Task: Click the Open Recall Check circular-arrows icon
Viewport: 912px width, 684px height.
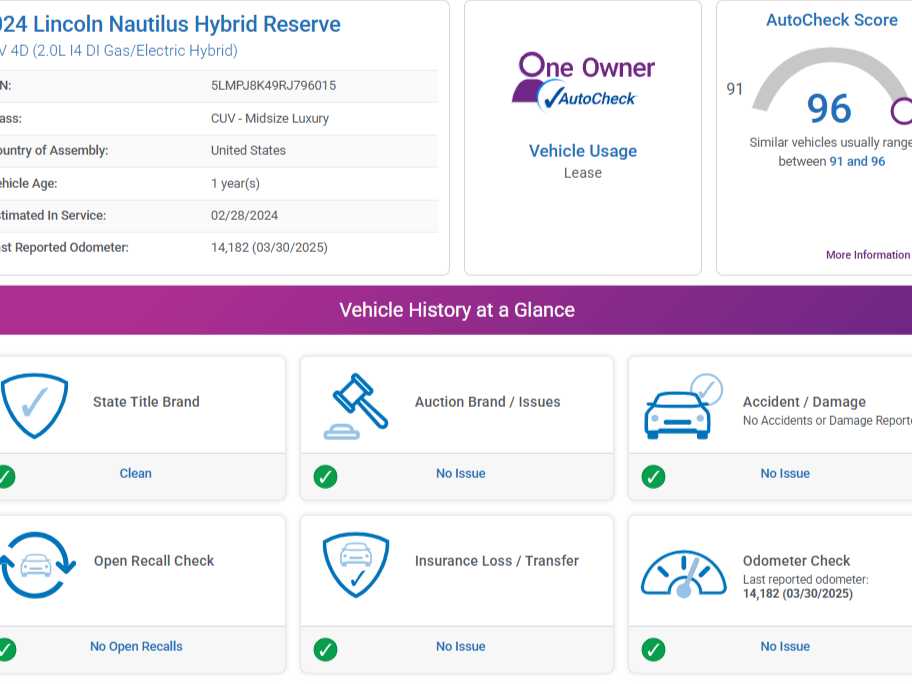Action: [37, 565]
